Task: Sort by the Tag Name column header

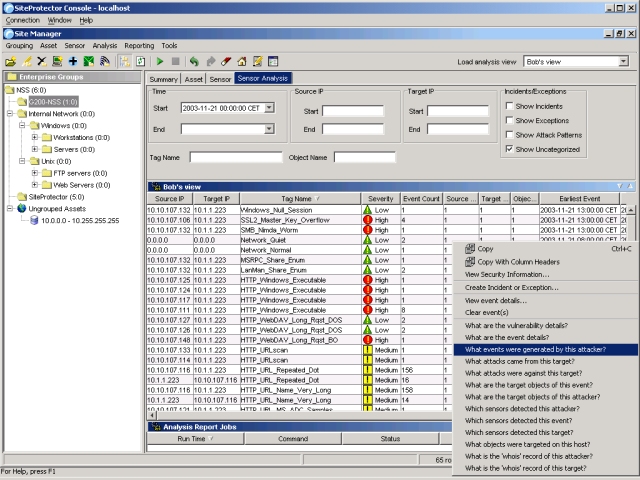Action: pos(300,199)
